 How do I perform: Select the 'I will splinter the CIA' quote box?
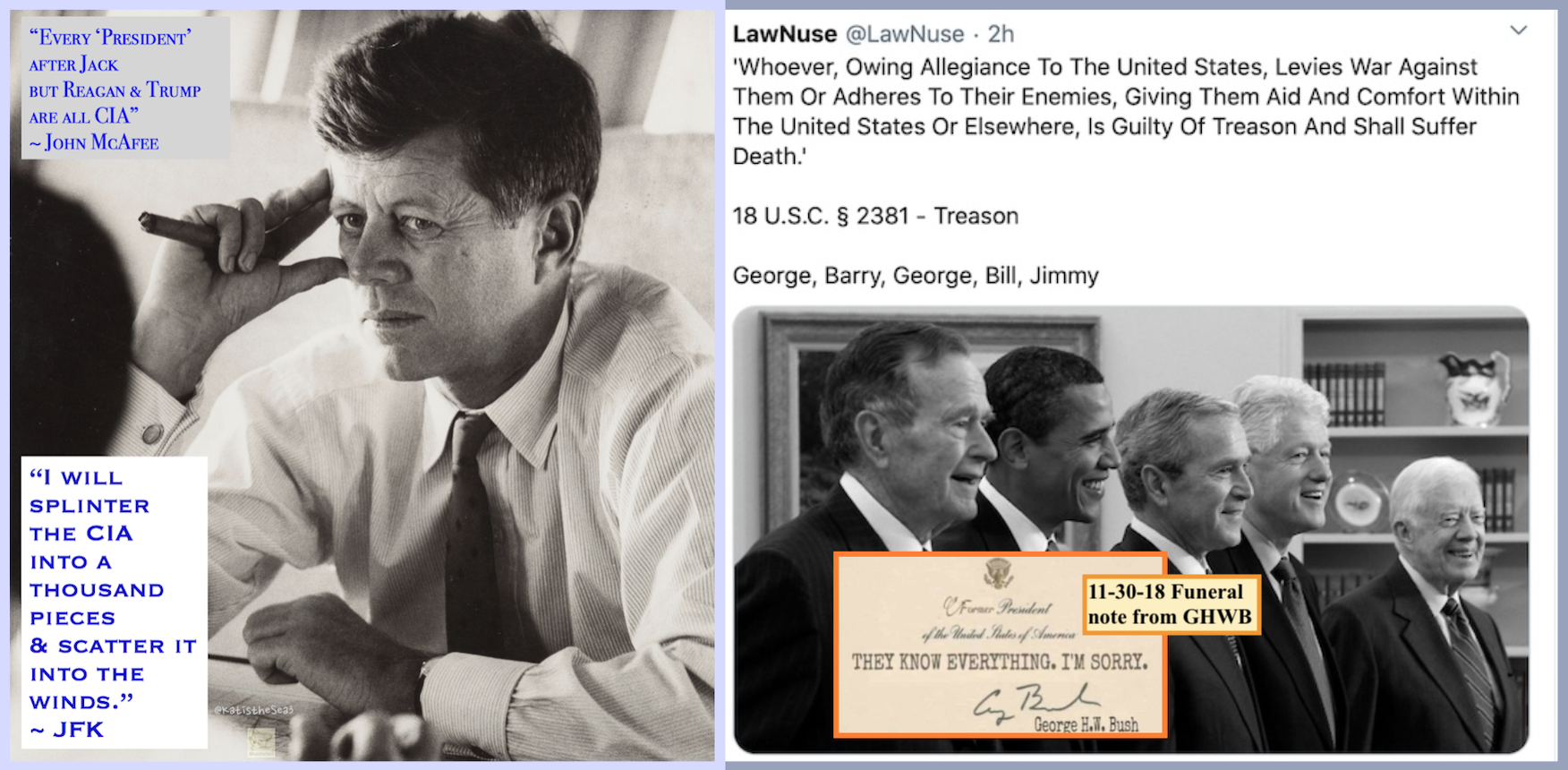click(x=115, y=603)
